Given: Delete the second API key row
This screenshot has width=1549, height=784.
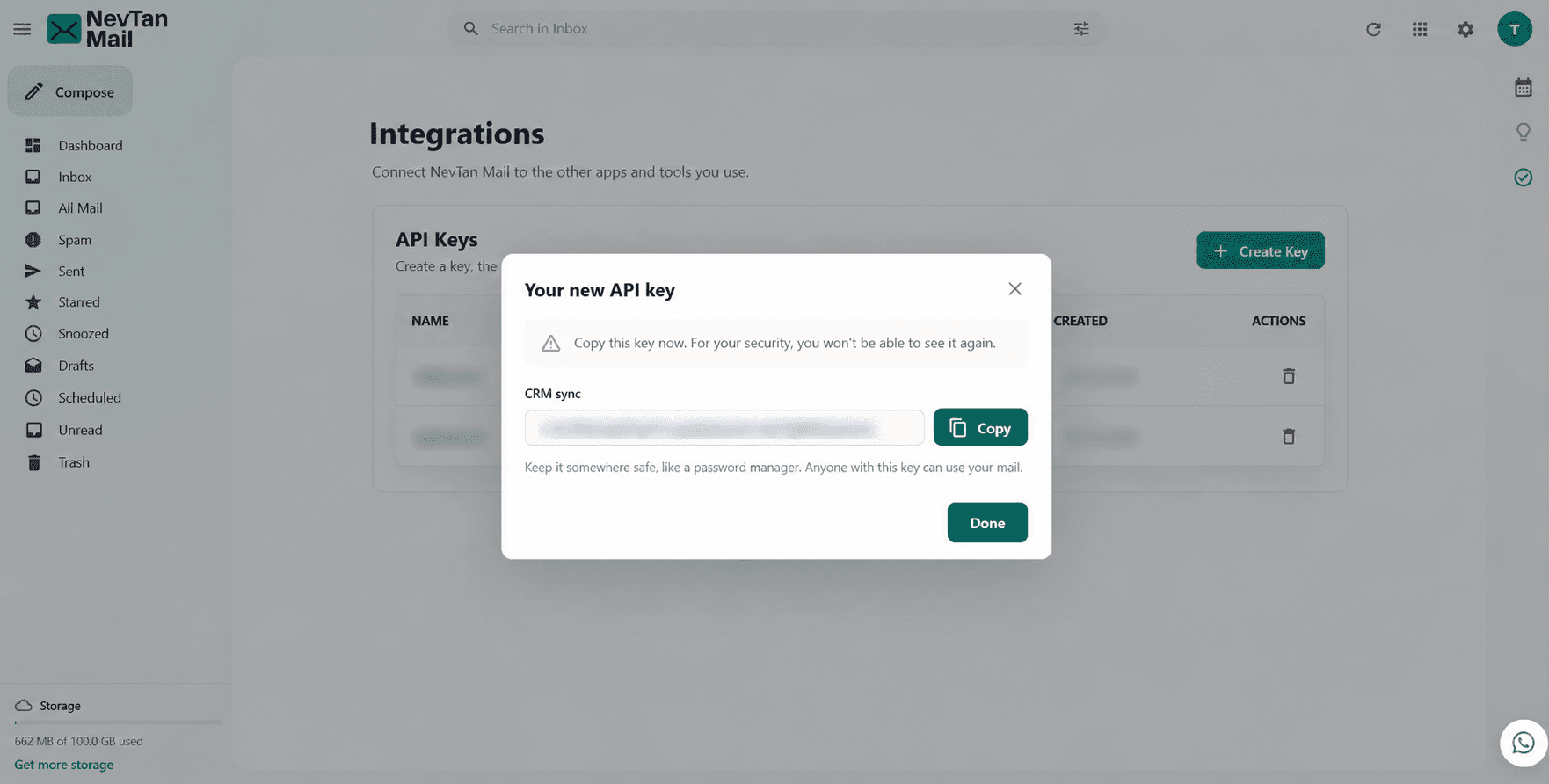Looking at the screenshot, I should (x=1288, y=436).
